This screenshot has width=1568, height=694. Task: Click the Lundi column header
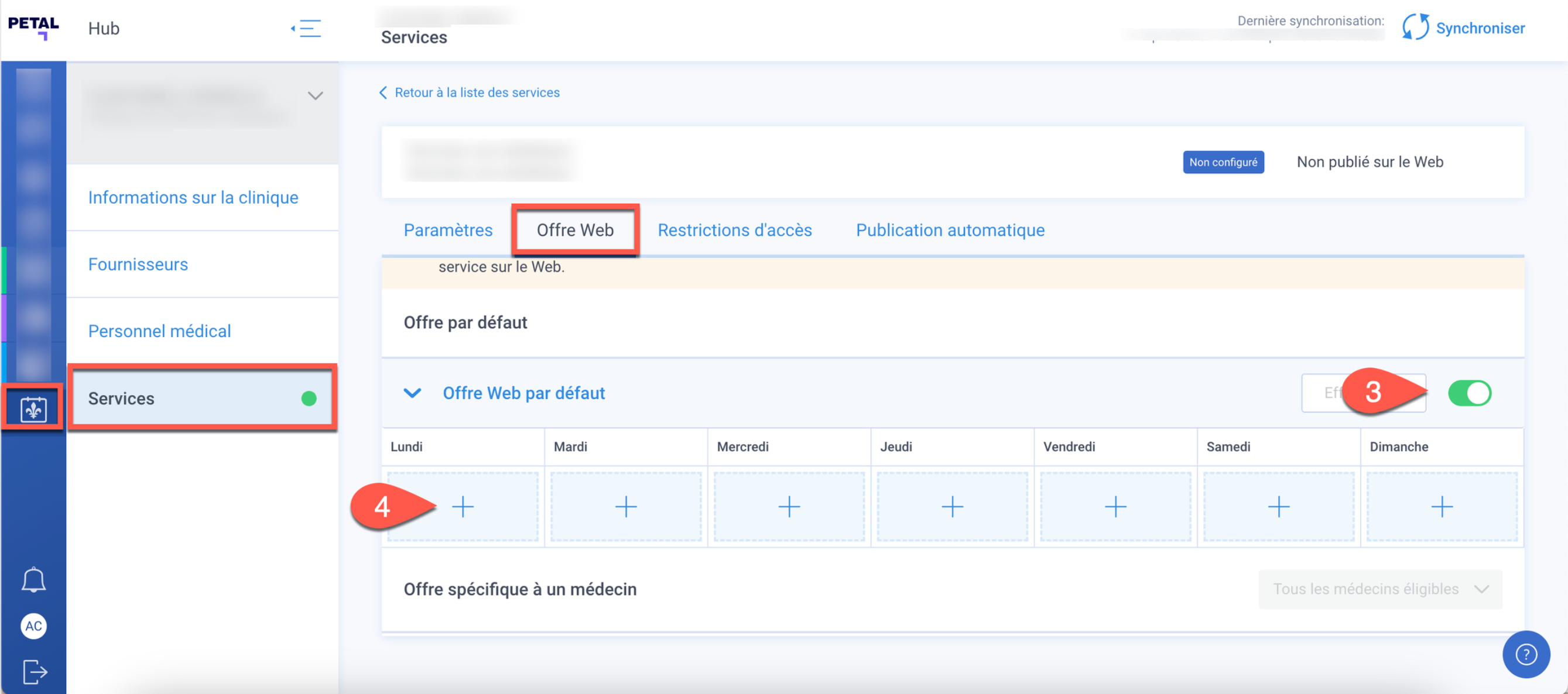pos(406,446)
